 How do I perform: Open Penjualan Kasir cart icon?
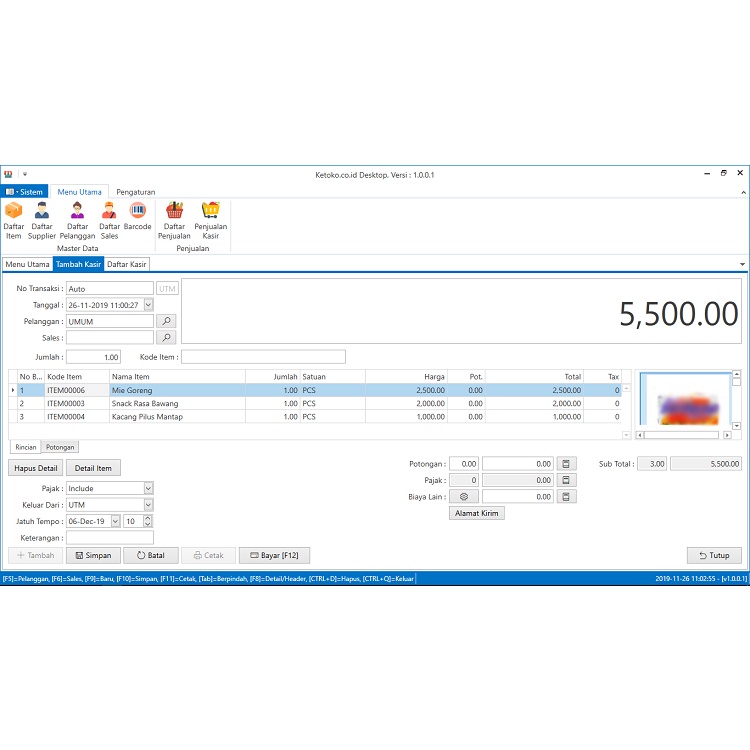[x=210, y=221]
